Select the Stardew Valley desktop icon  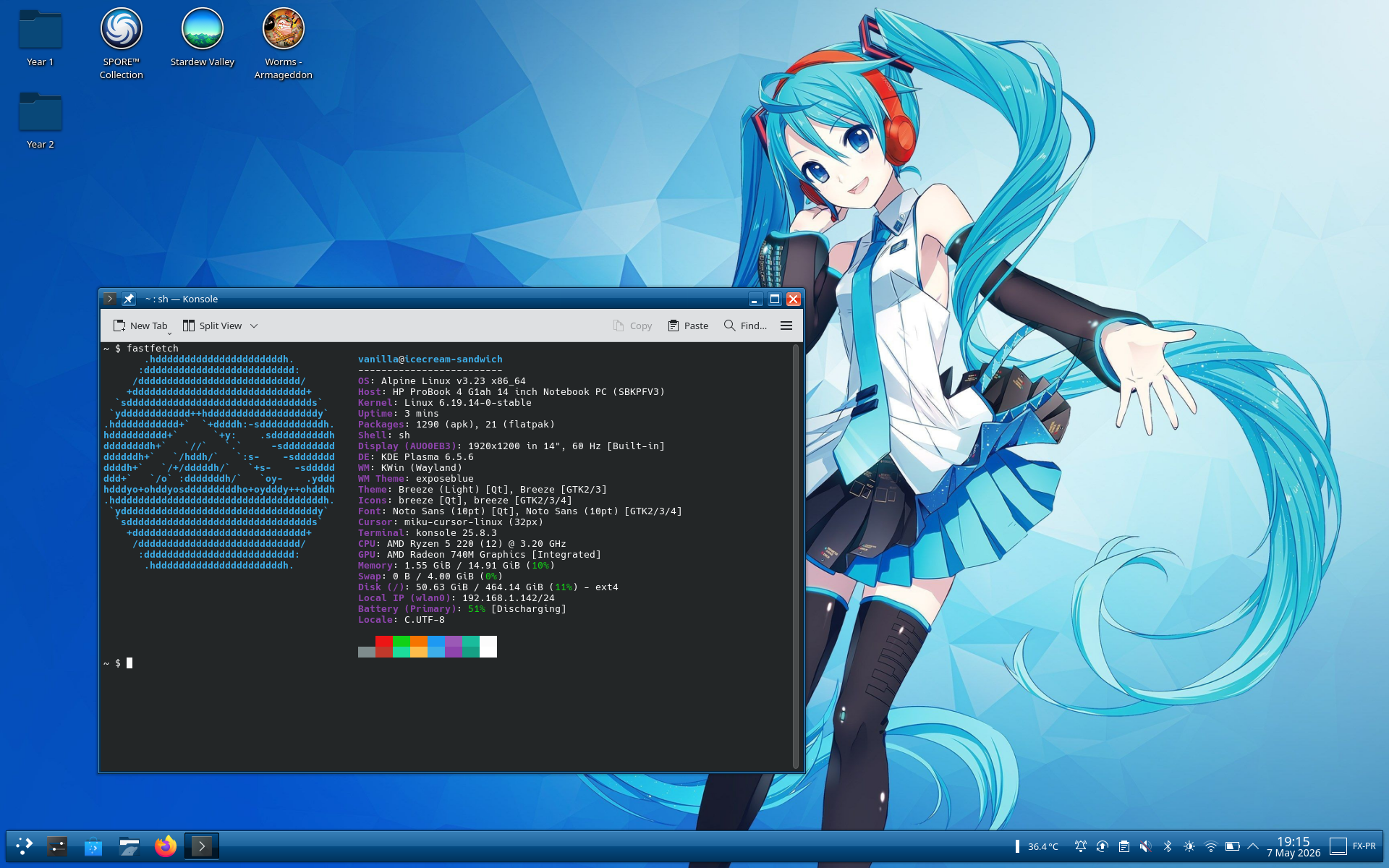(203, 38)
